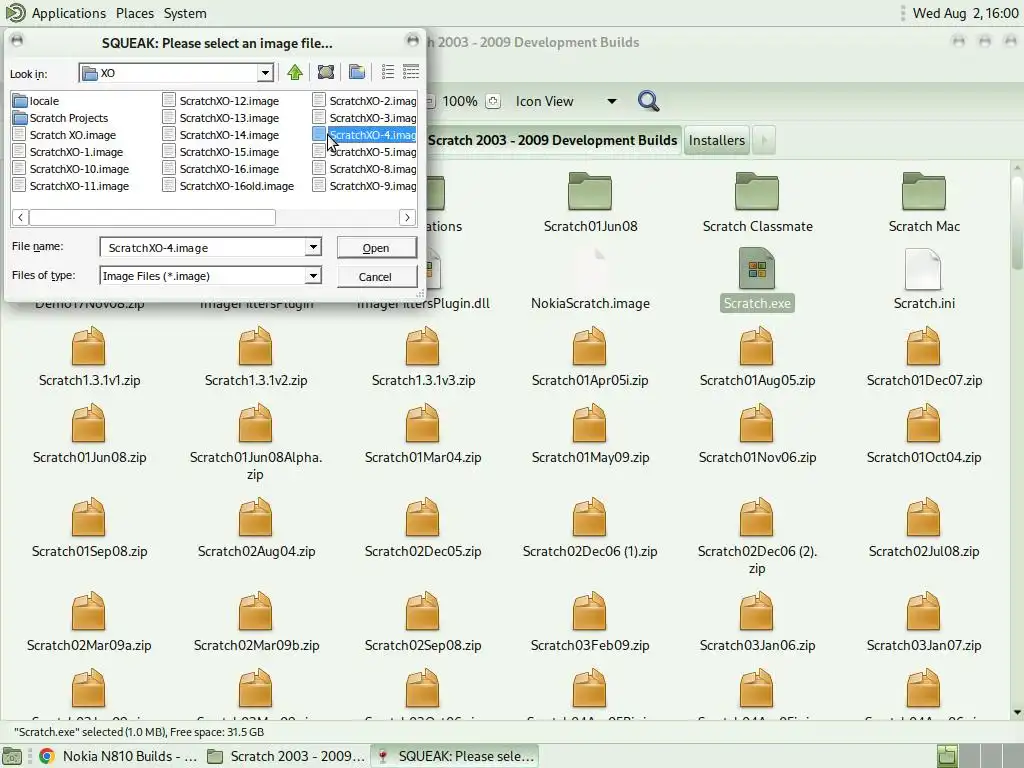The width and height of the screenshot is (1024, 768).
Task: Go up one folder level in SQUEAK dialog
Action: point(295,72)
